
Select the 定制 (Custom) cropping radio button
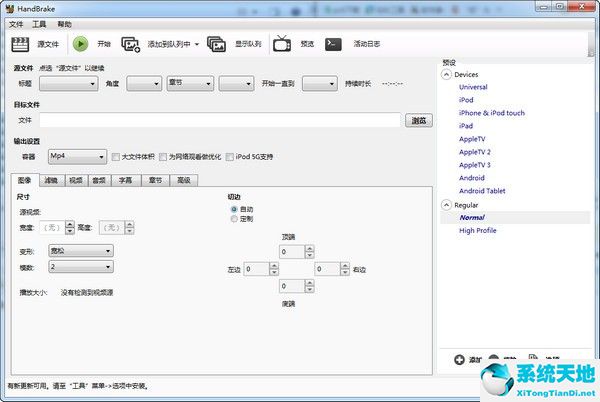pos(234,219)
